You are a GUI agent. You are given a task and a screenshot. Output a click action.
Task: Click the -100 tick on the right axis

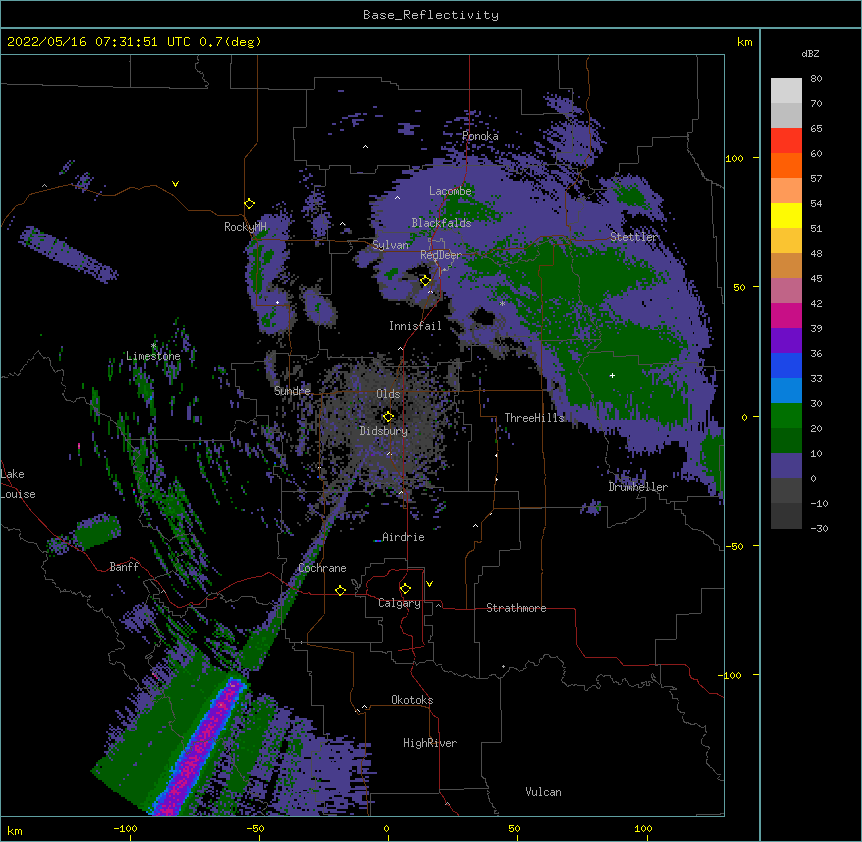[x=732, y=675]
